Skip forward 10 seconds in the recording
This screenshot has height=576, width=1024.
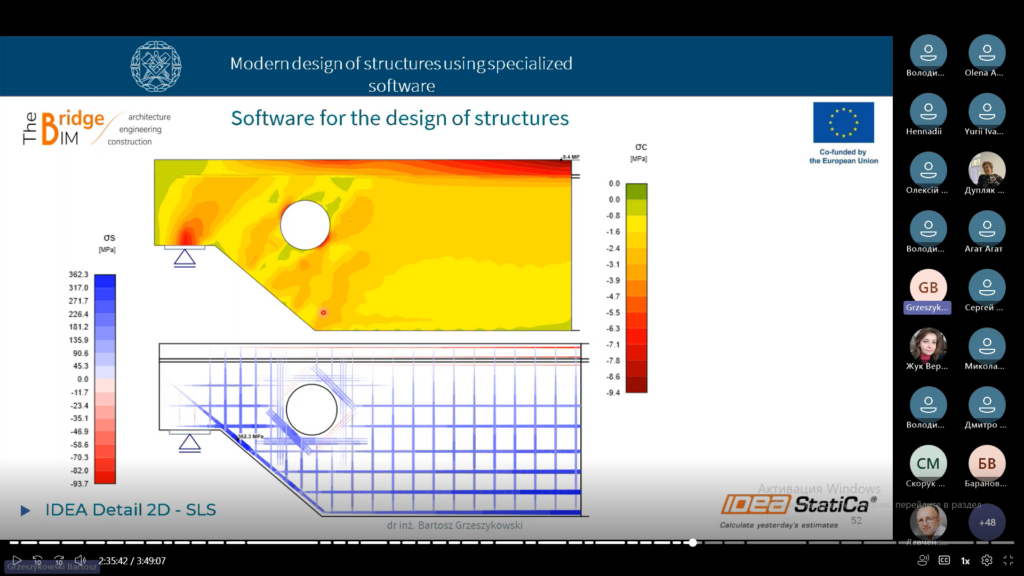point(59,561)
